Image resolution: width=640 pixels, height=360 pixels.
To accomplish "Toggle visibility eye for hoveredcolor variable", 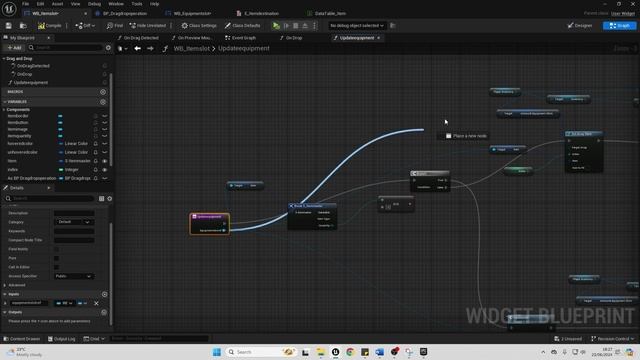I will 104,144.
